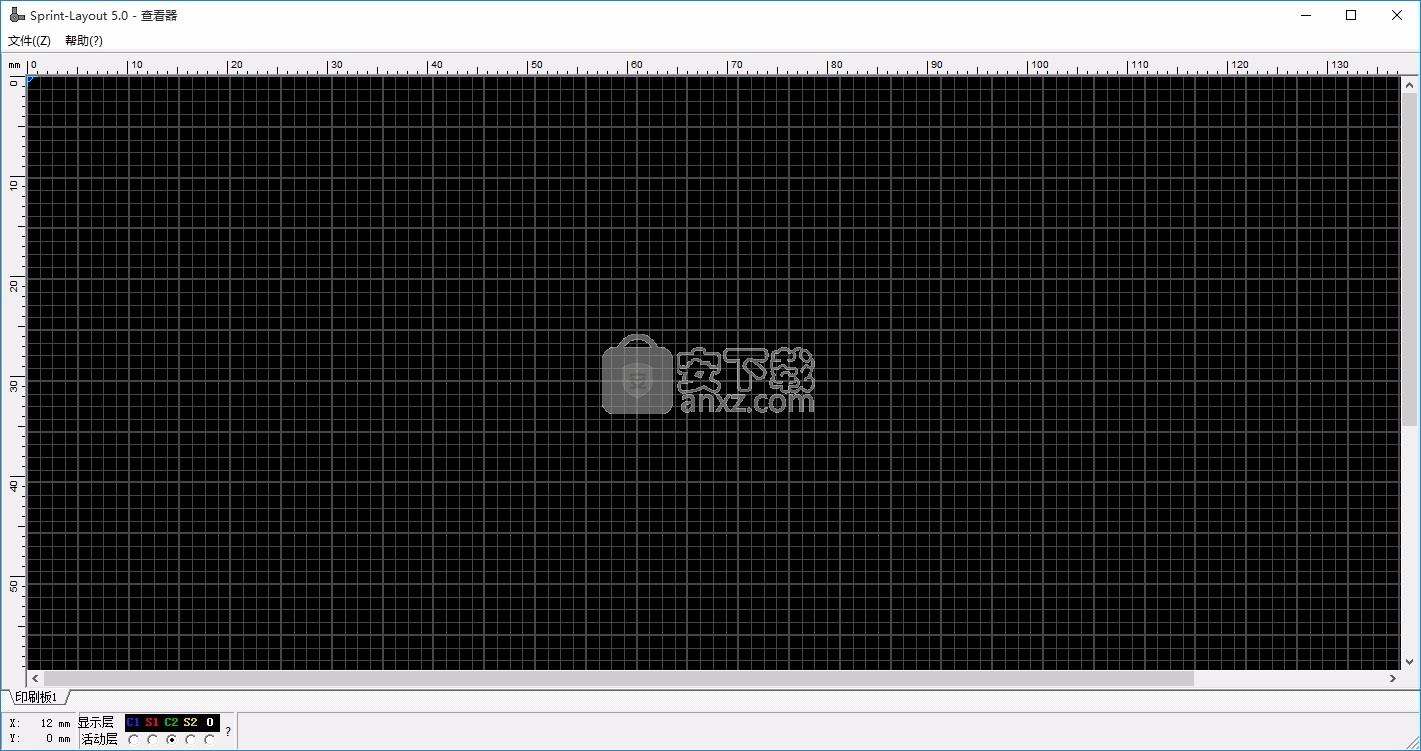
Task: Click the blue origin marker at canvas corner
Action: [x=31, y=79]
